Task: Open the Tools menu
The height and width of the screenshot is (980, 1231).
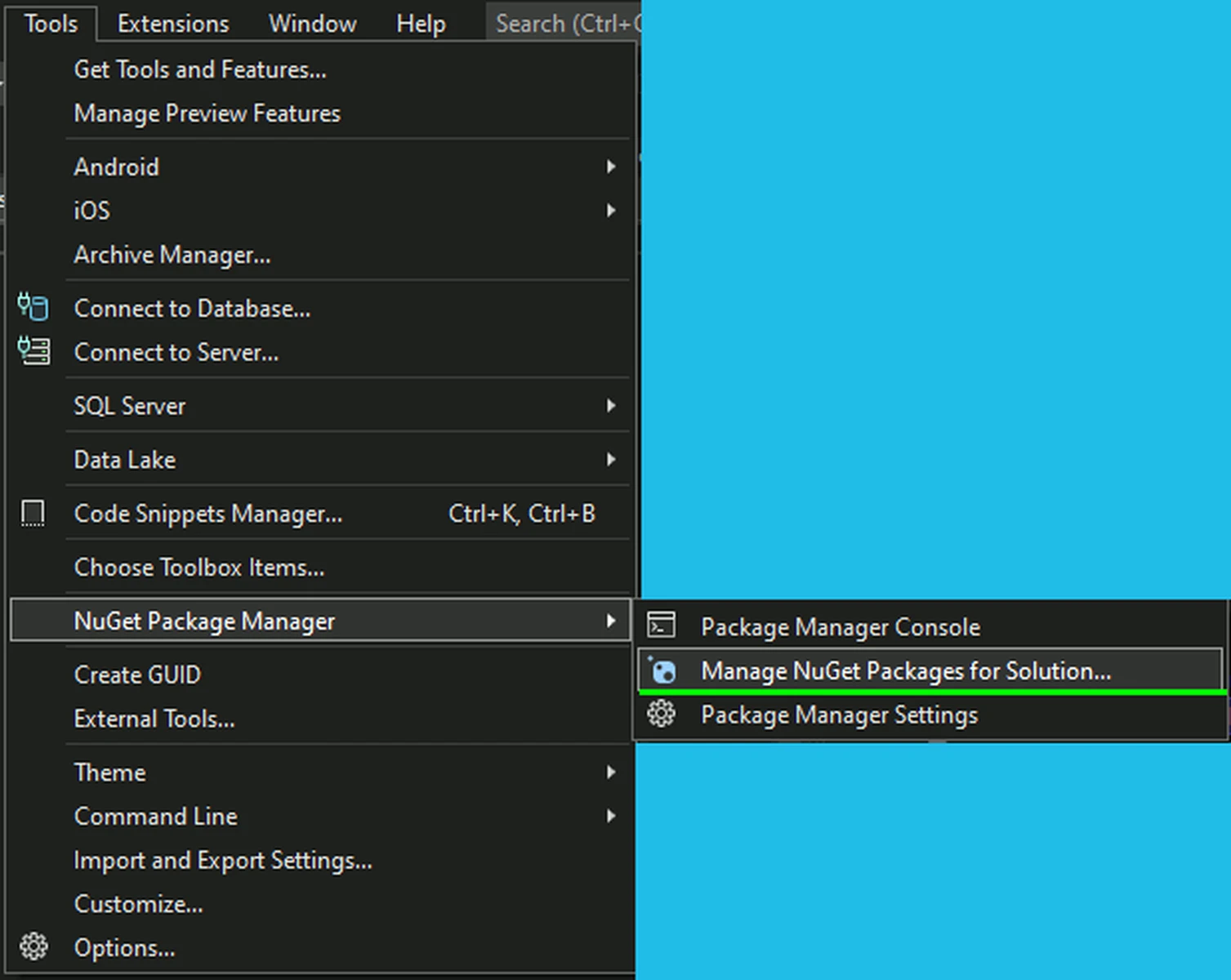Action: coord(51,23)
